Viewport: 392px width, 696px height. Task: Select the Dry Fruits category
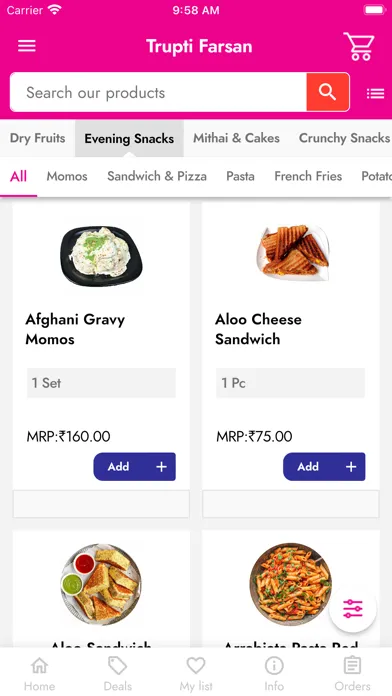(x=37, y=138)
